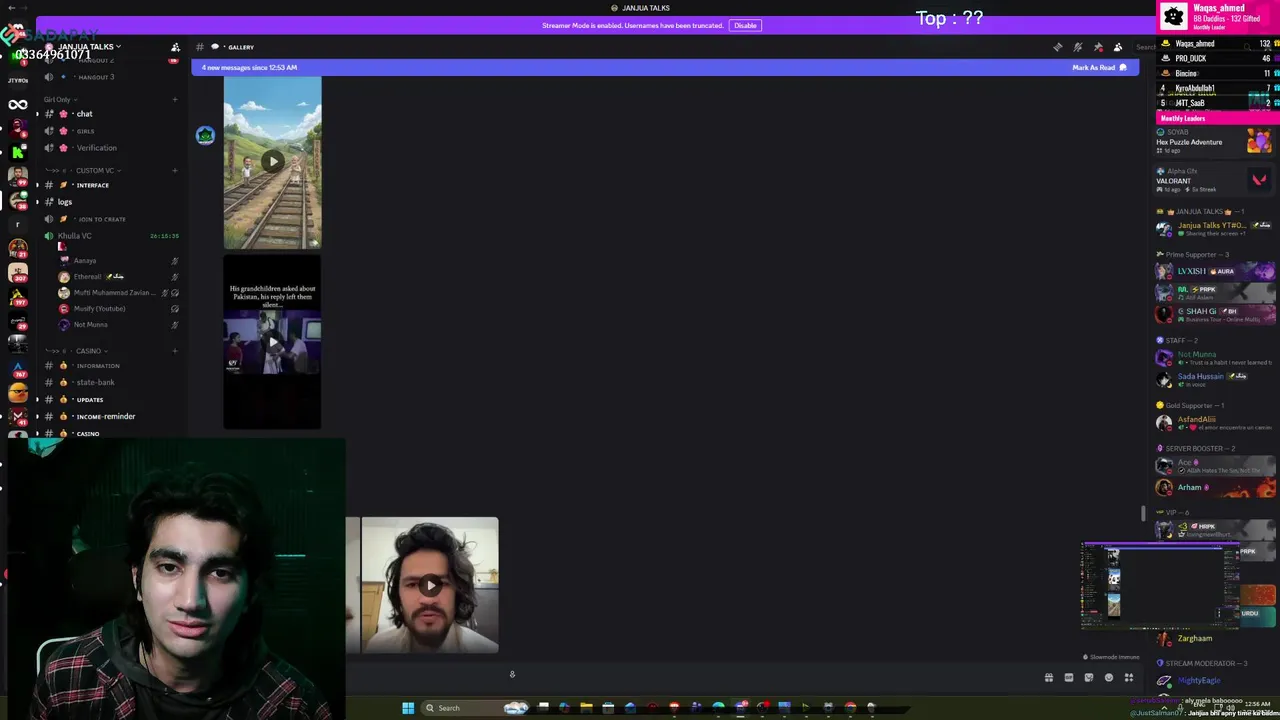Viewport: 1280px width, 720px height.
Task: Play the curly-haired man video
Action: (x=429, y=585)
